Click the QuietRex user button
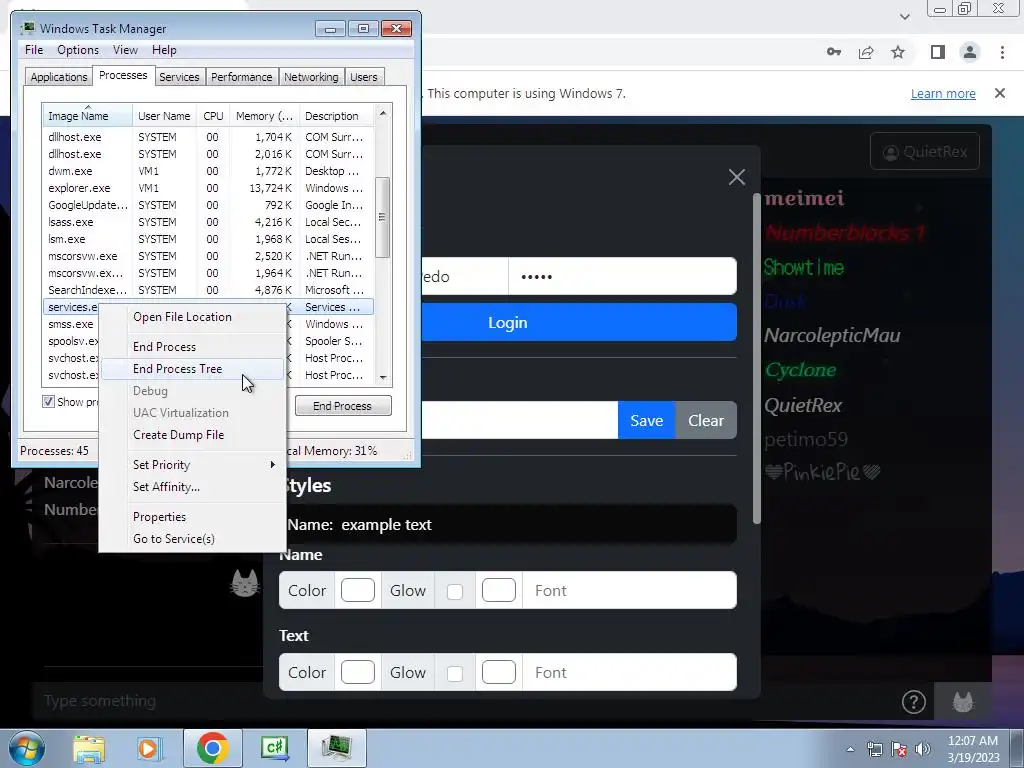The height and width of the screenshot is (768, 1024). click(x=925, y=152)
